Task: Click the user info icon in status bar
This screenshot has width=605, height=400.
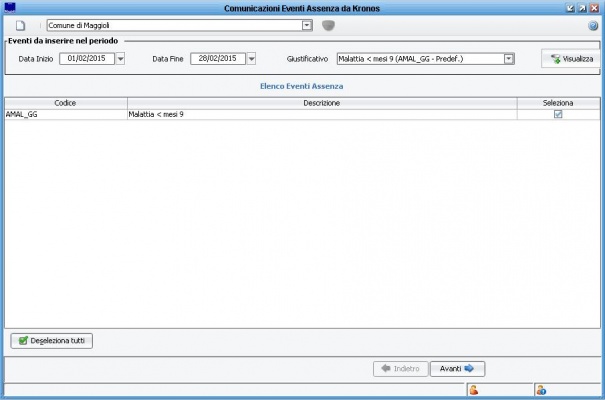Action: coord(541,390)
